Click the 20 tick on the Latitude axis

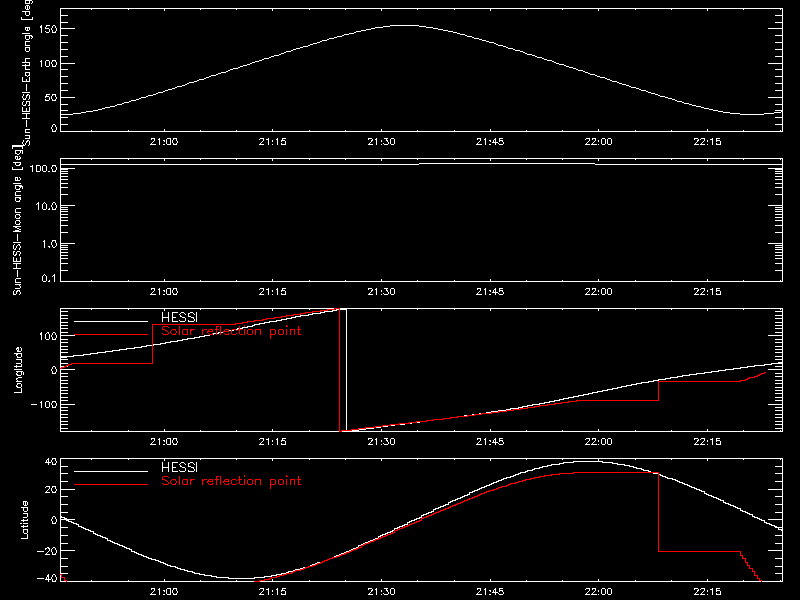51,490
